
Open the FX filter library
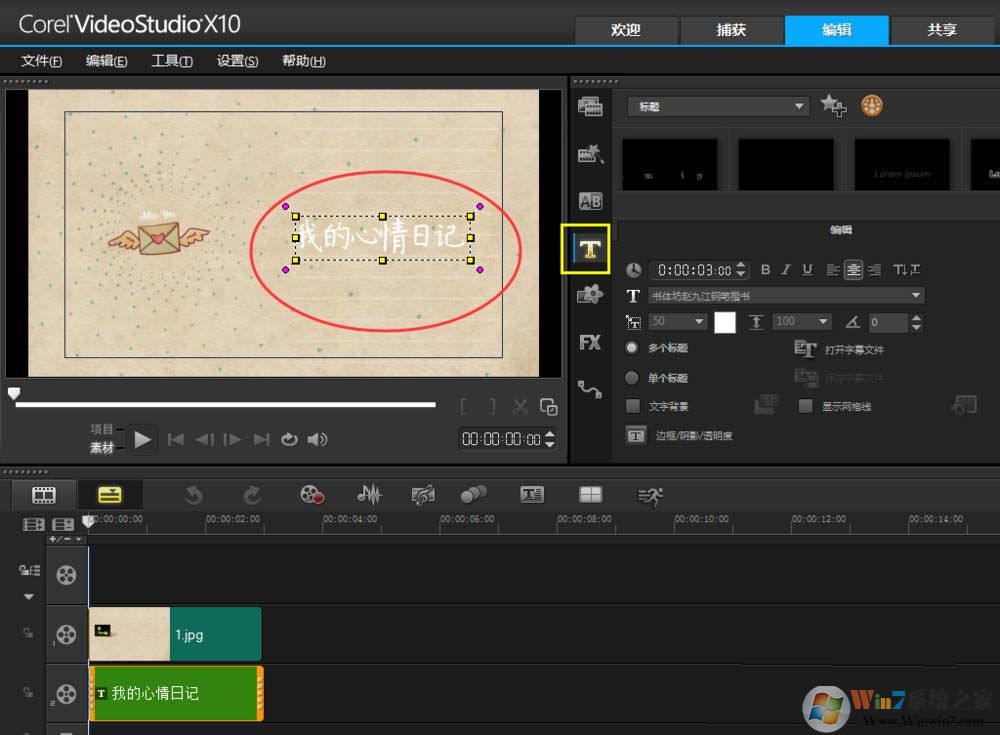(590, 342)
